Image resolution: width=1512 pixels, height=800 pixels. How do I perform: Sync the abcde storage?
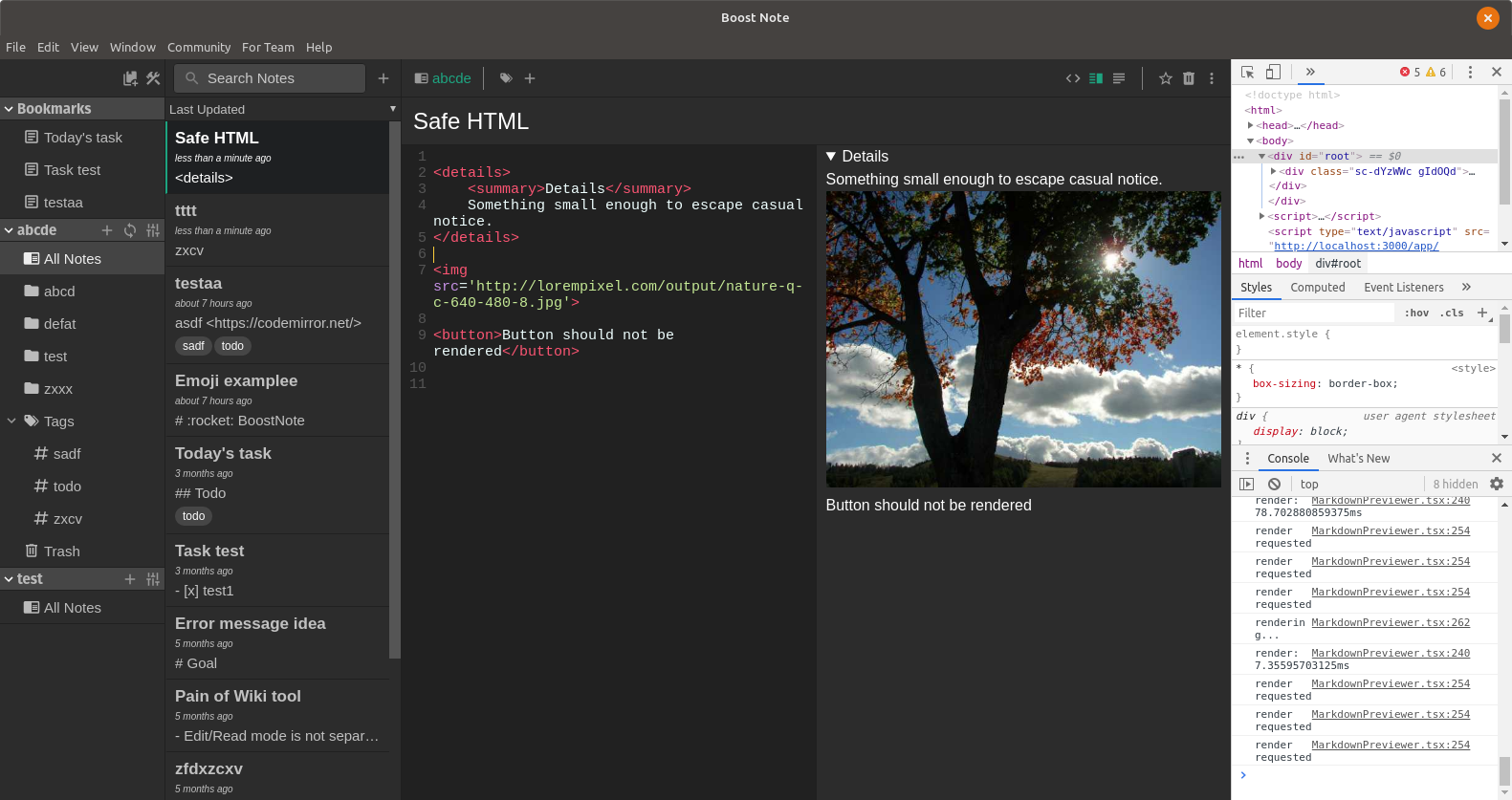[130, 230]
